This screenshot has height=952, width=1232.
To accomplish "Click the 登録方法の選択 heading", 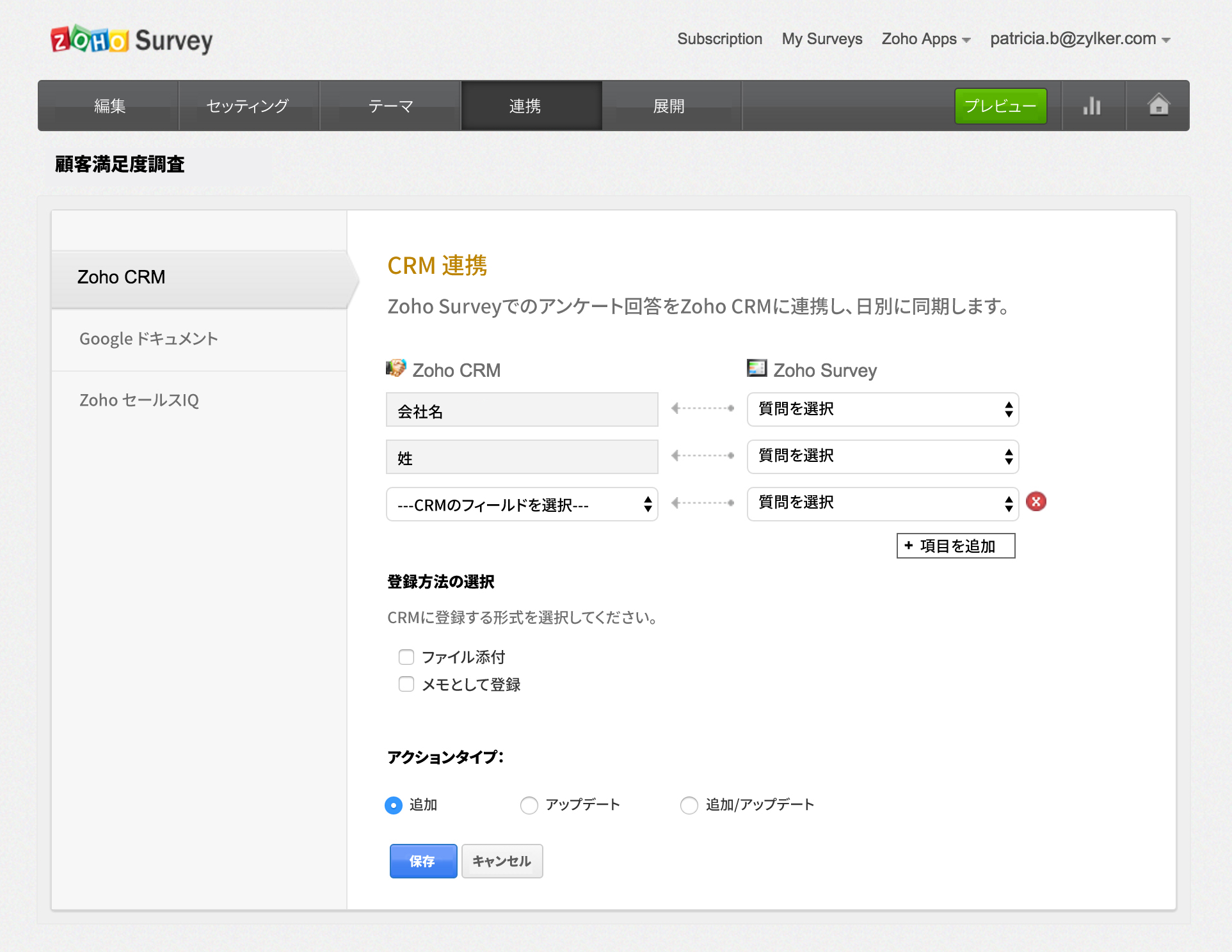I will (x=441, y=582).
